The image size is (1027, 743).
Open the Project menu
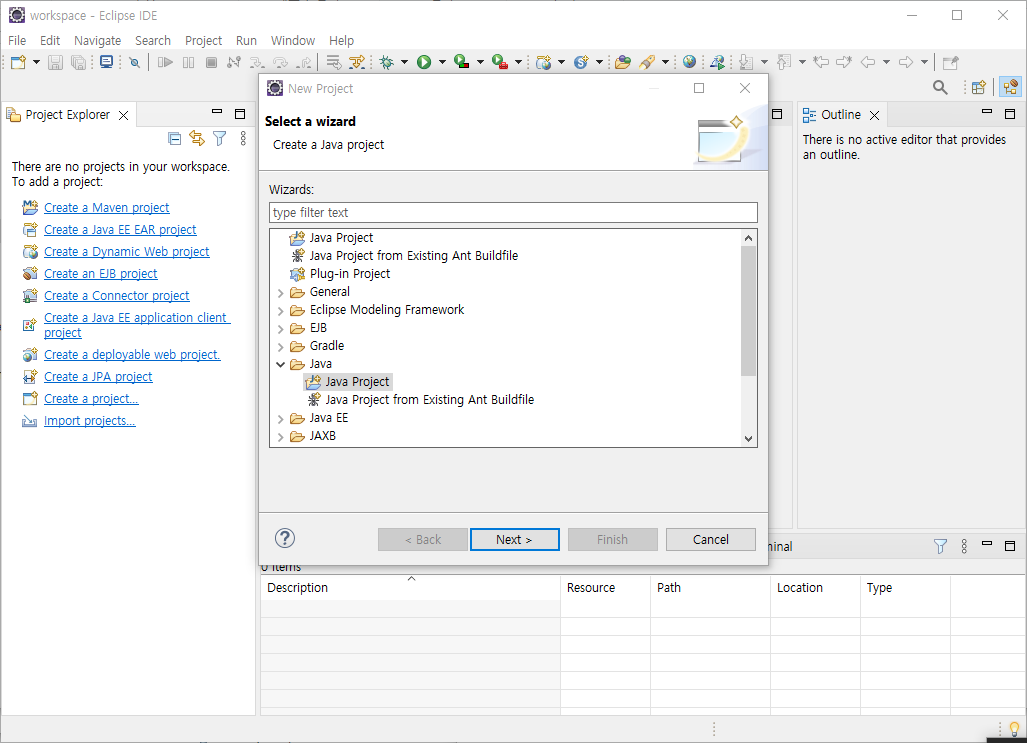point(203,41)
